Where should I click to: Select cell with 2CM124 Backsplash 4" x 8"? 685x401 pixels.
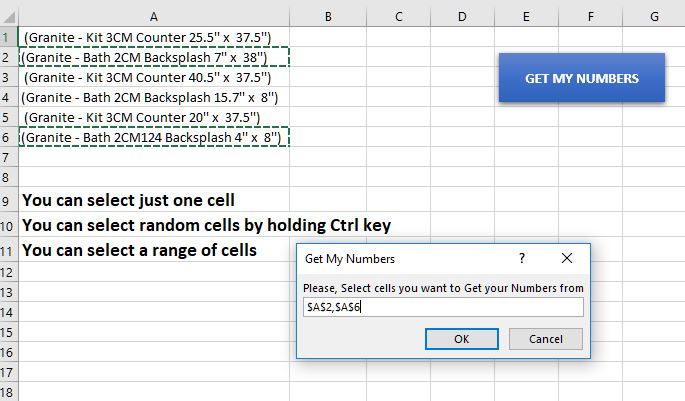[154, 137]
